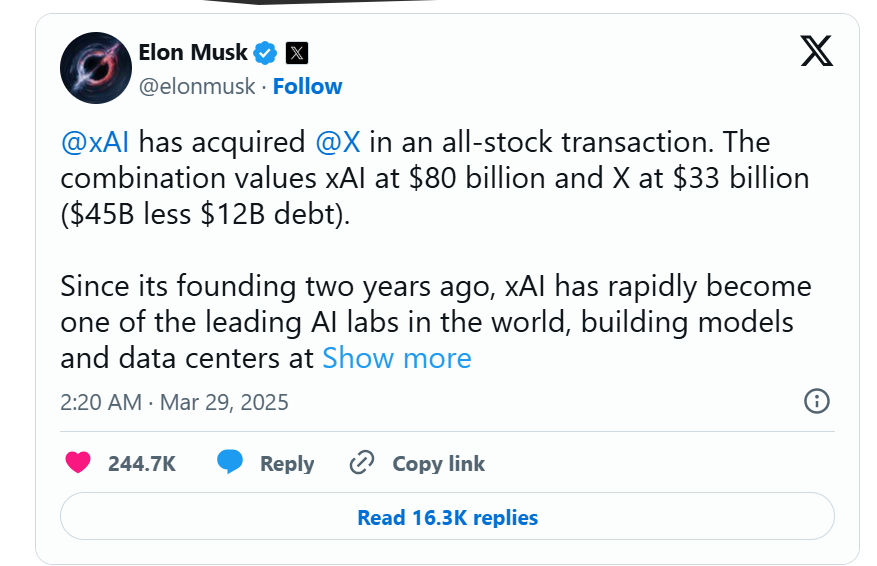Screen dimensions: 877x566
Task: Open Elon Musk's black hole profile picture
Action: (x=96, y=68)
